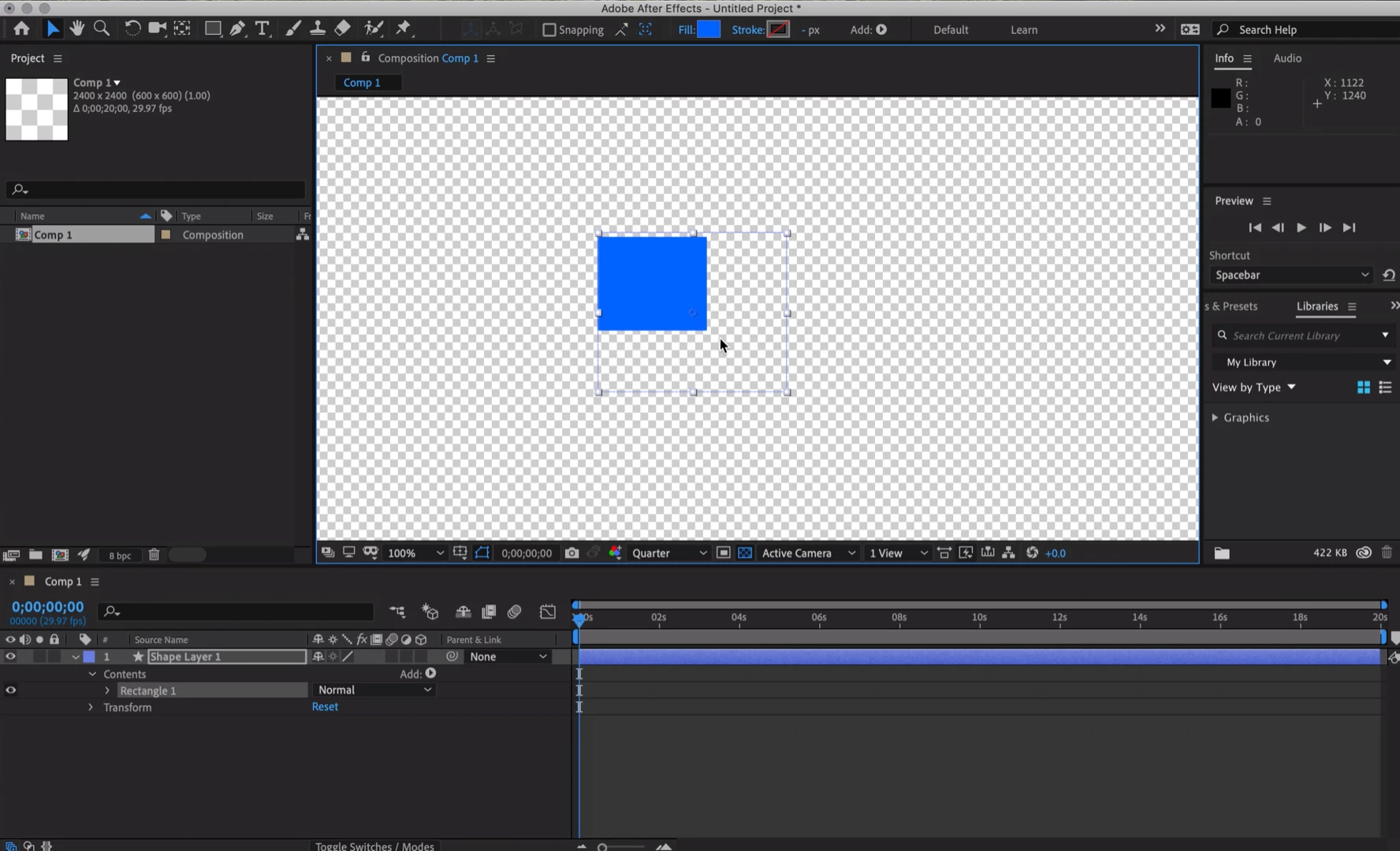
Task: Expand Rectangle 1 properties
Action: point(107,691)
